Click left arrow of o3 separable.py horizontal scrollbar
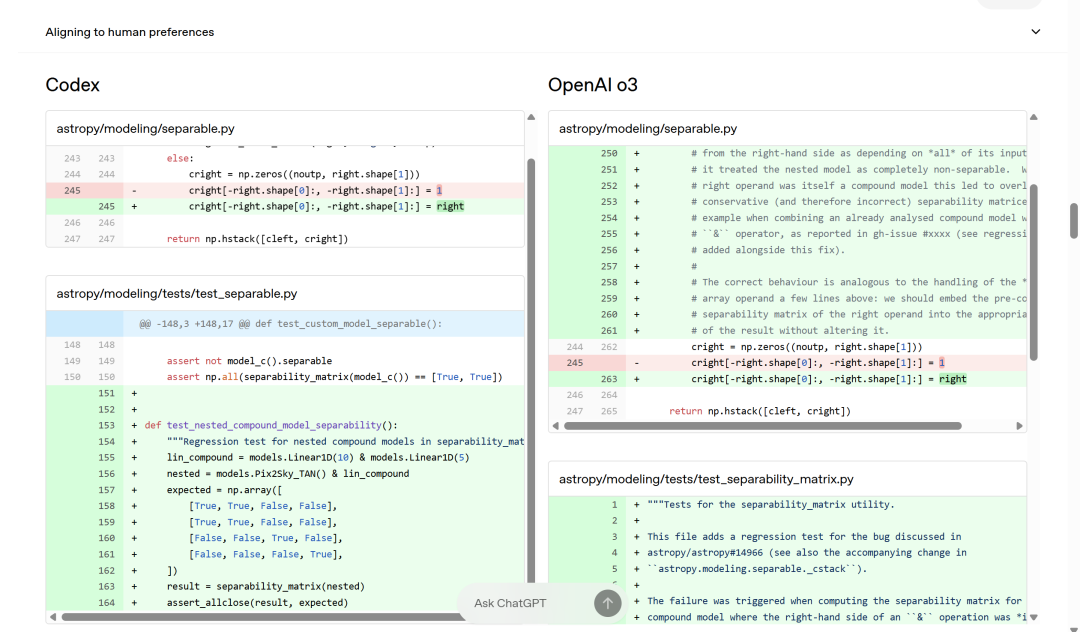1080x632 pixels. pos(555,425)
